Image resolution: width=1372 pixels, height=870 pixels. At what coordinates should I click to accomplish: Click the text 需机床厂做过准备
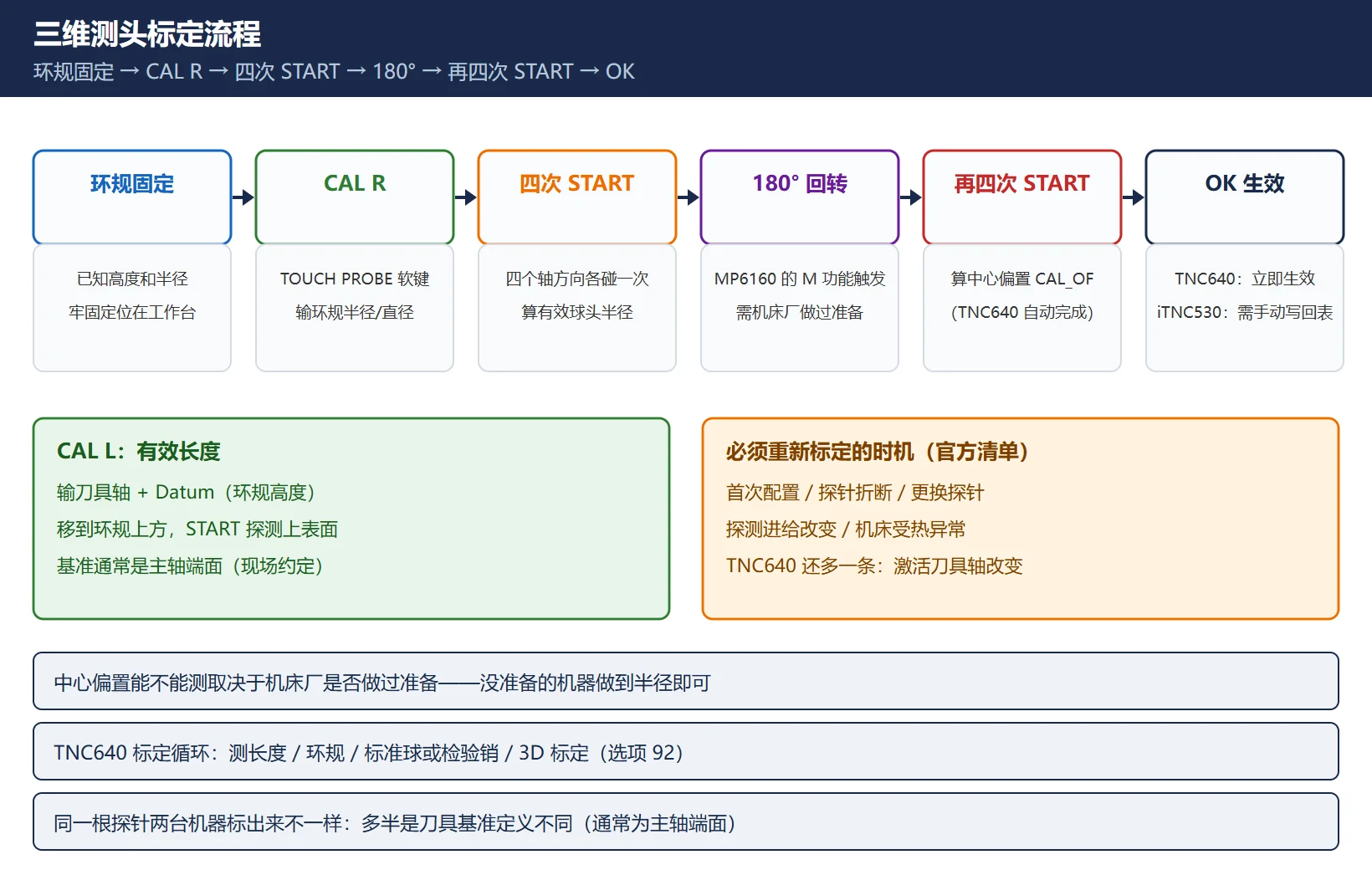click(x=800, y=312)
